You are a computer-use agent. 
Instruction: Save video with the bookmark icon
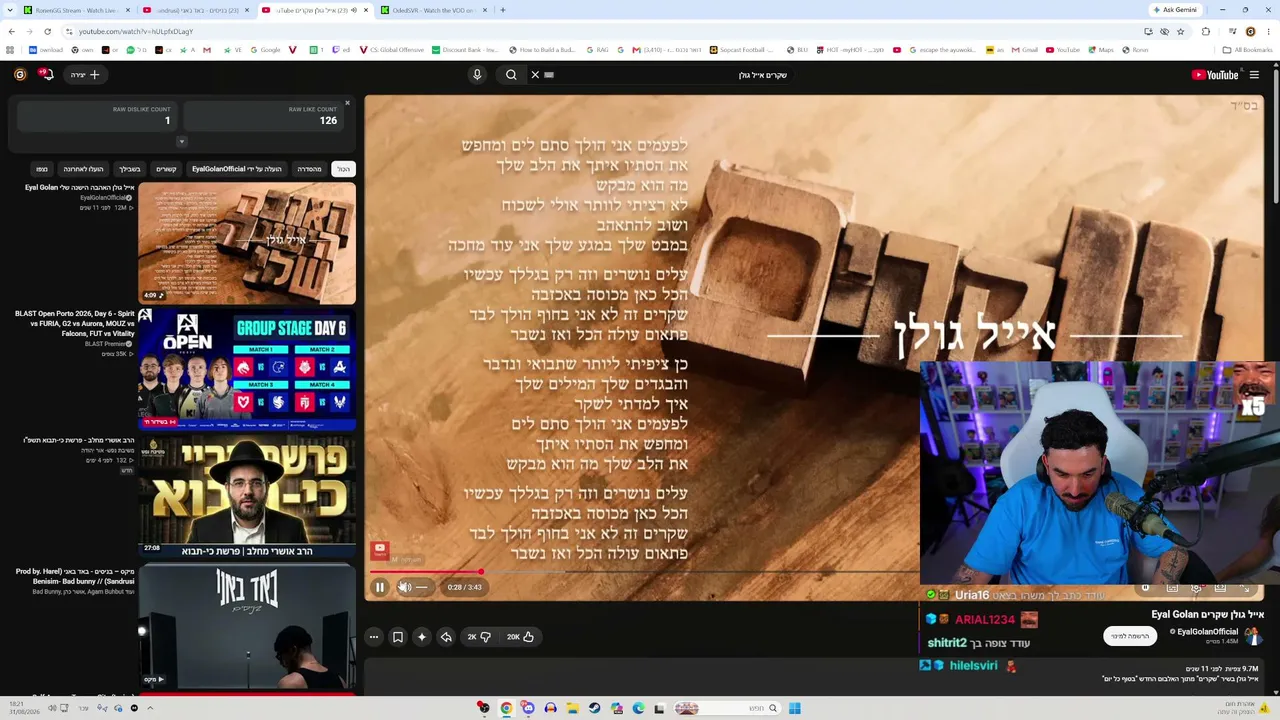click(398, 637)
